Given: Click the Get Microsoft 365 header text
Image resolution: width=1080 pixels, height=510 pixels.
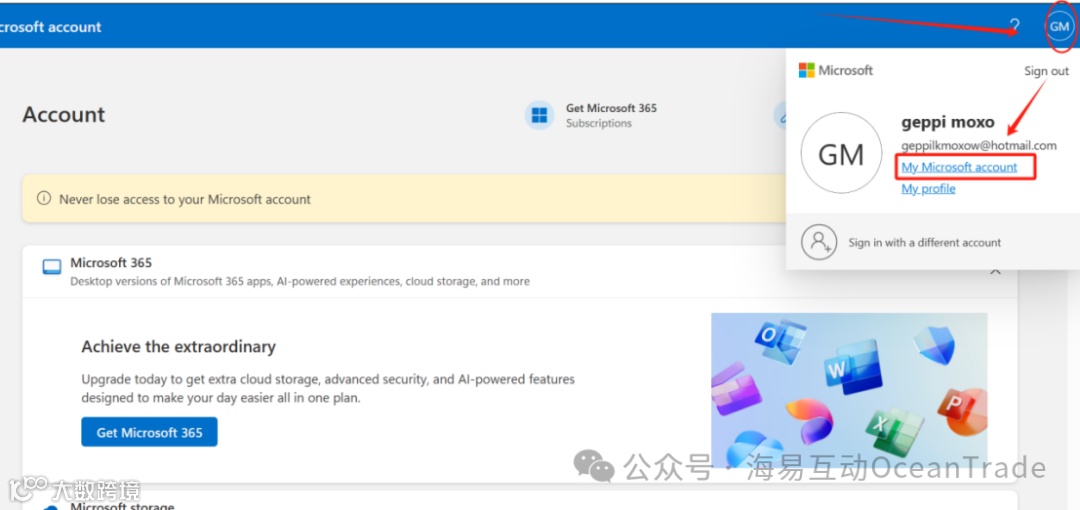Looking at the screenshot, I should [x=611, y=108].
